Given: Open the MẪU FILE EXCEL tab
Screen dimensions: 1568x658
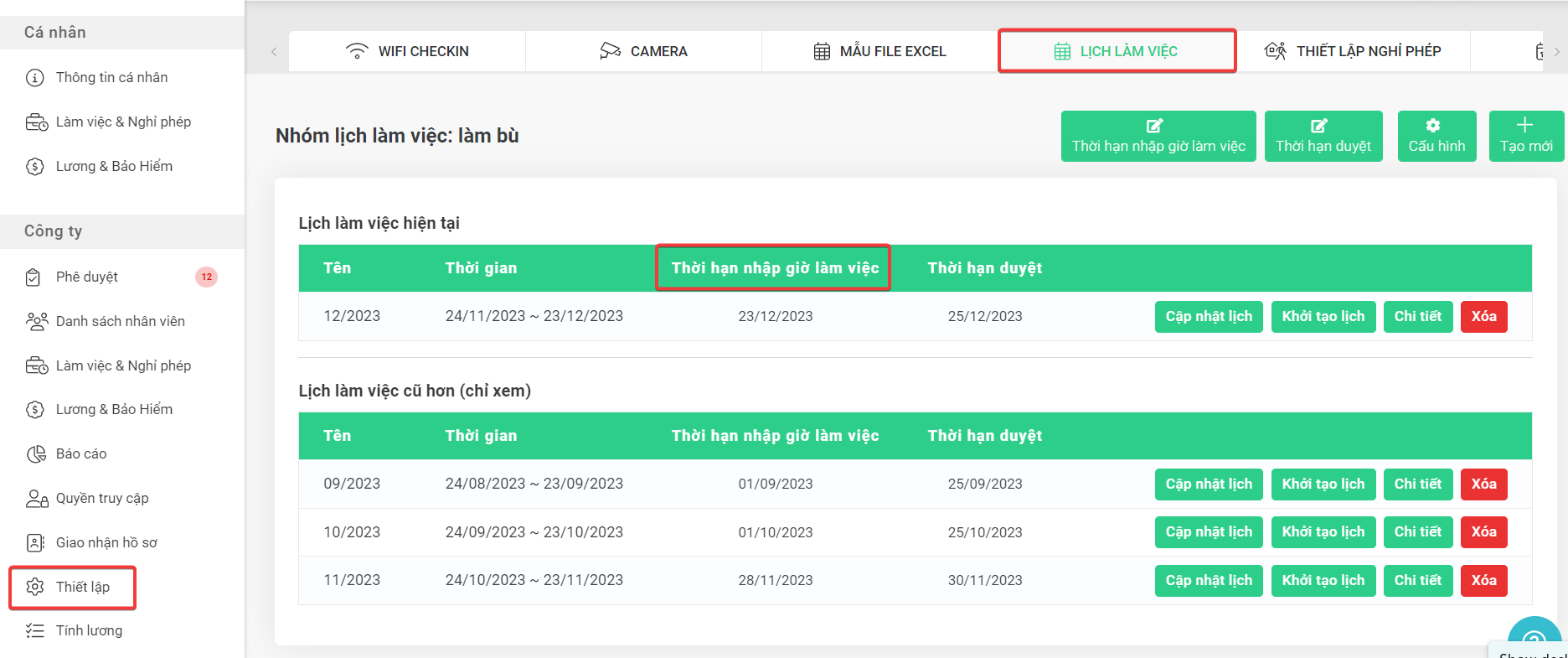Looking at the screenshot, I should 879,51.
